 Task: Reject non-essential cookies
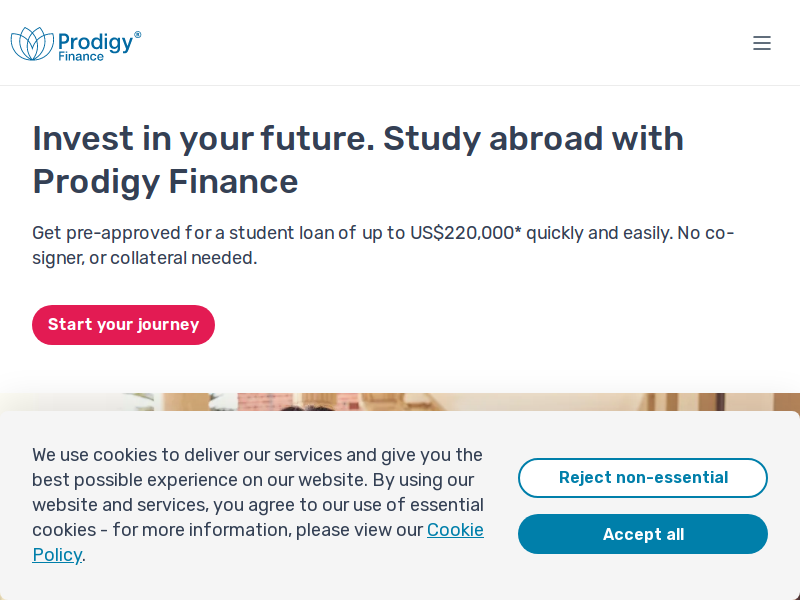tap(643, 478)
